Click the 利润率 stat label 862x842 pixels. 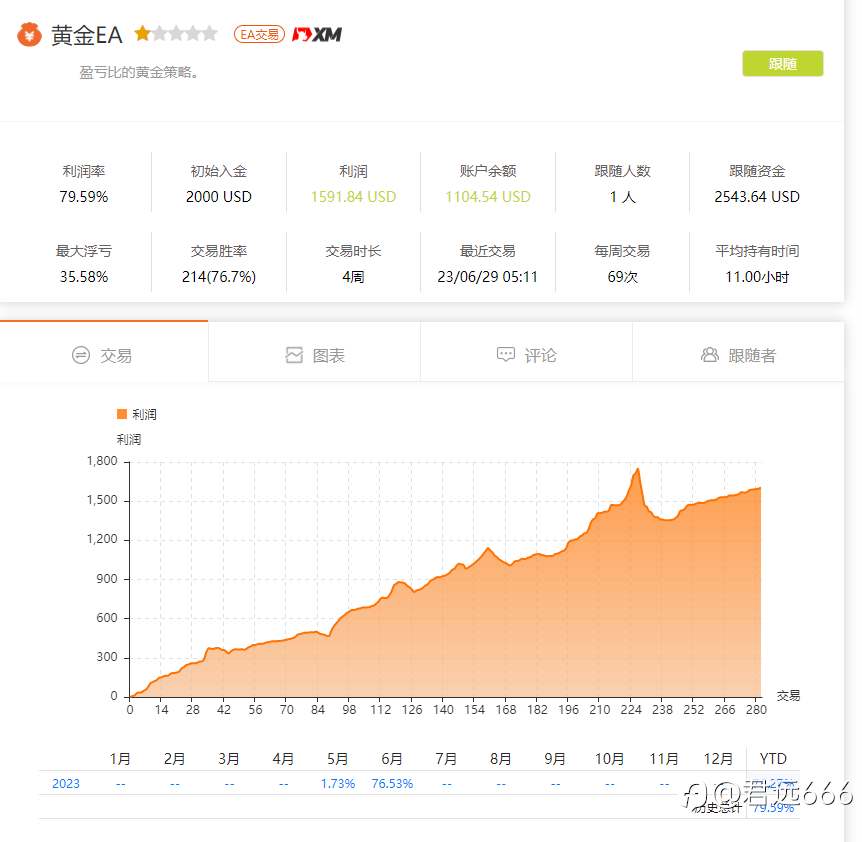tap(84, 171)
